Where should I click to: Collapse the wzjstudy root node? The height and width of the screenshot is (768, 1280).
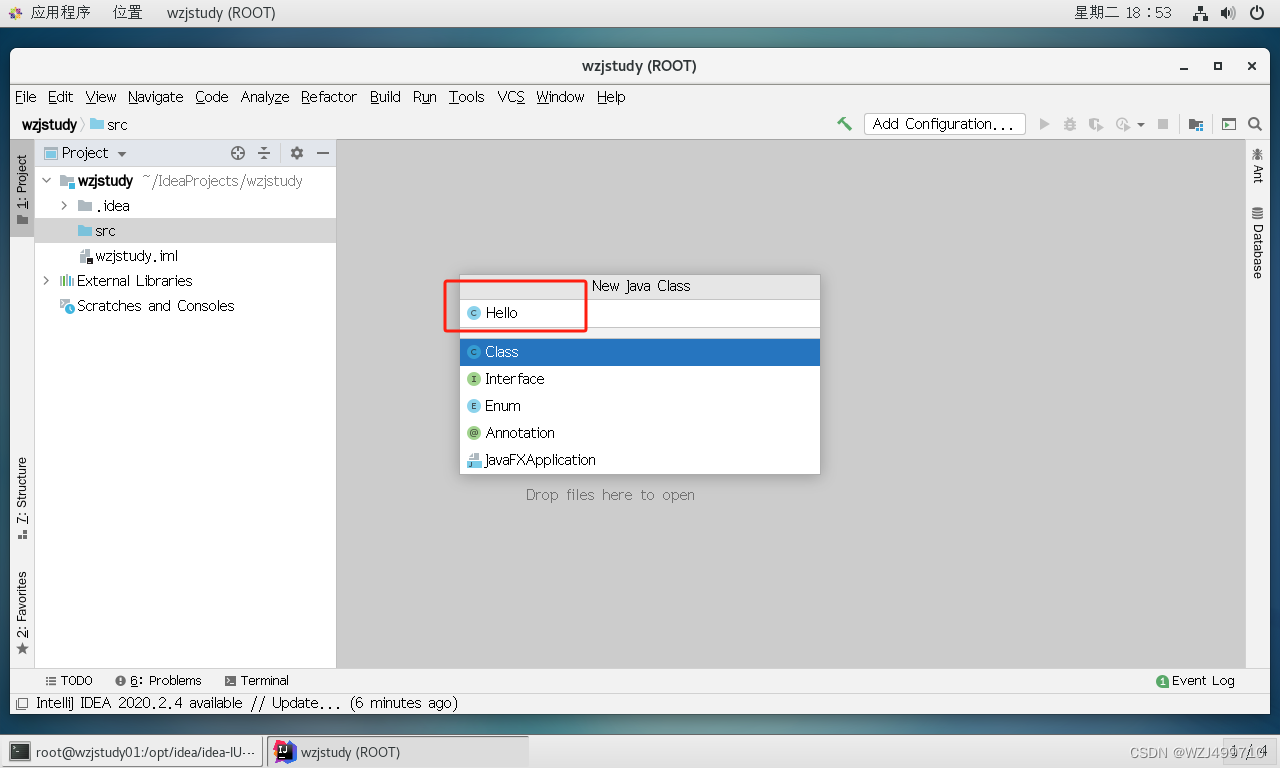pos(46,181)
